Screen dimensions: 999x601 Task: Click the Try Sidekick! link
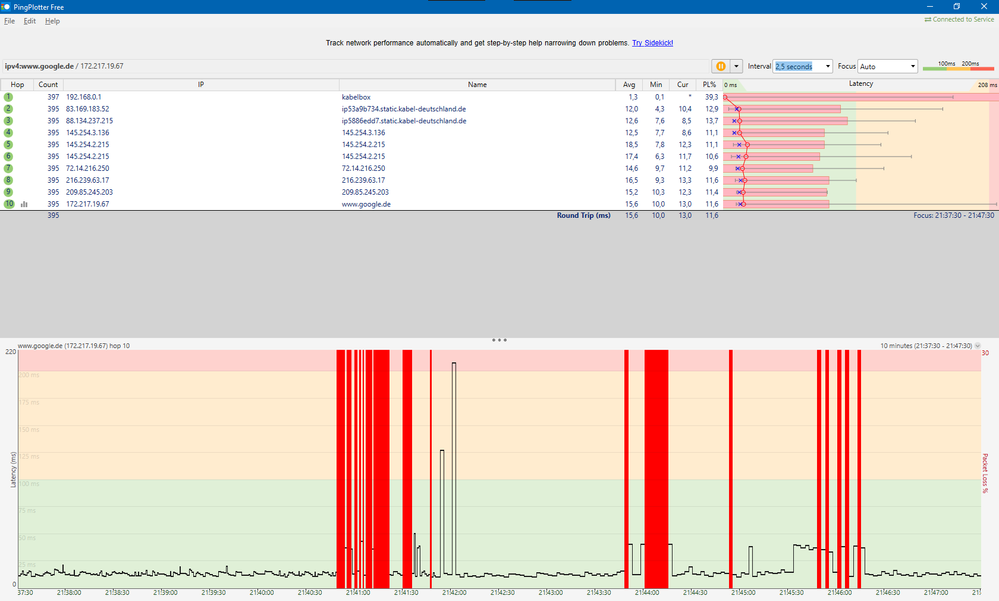click(652, 43)
